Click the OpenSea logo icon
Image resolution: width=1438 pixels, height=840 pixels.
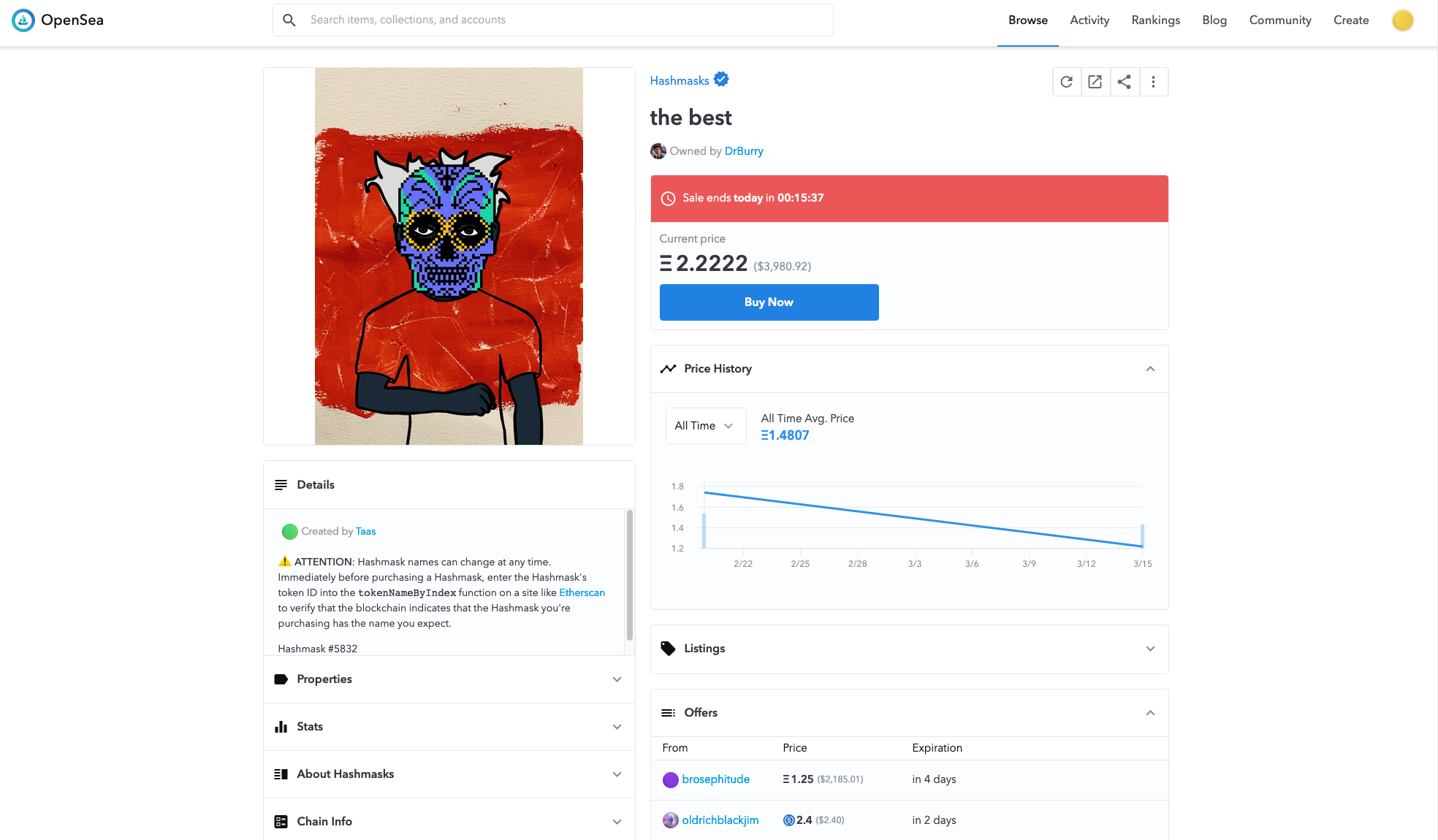click(20, 19)
